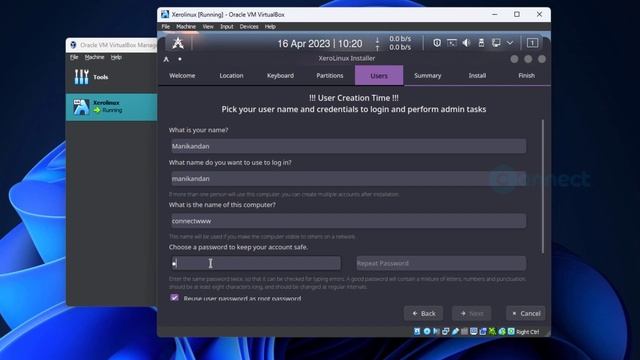Open Machine menu in Xerolinux VM window
This screenshot has width=640, height=360.
pos(186,27)
